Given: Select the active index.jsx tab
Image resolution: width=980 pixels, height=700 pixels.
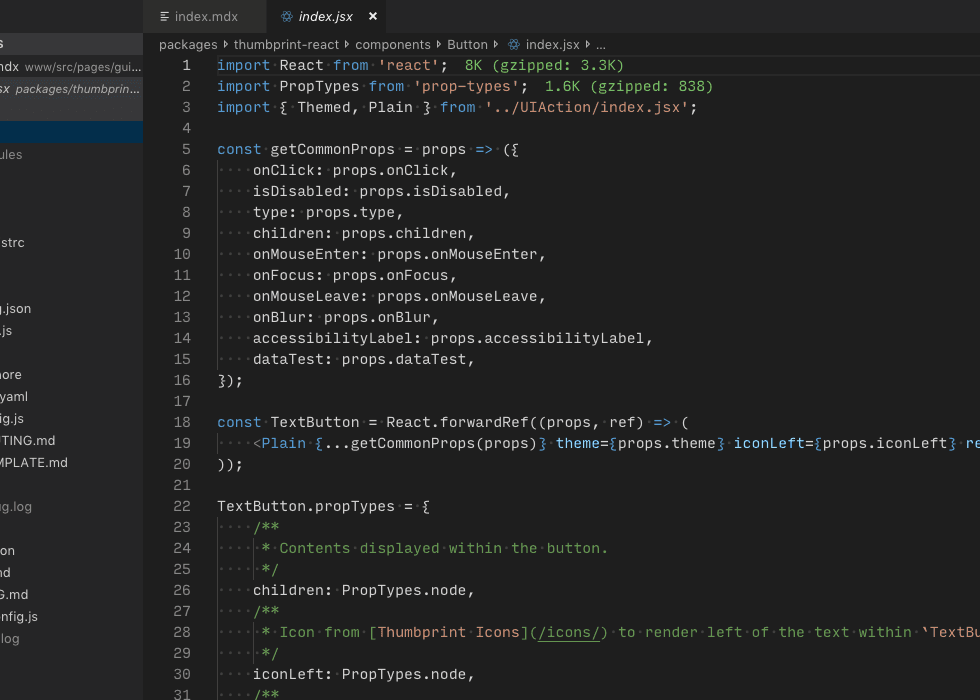Looking at the screenshot, I should pyautogui.click(x=327, y=16).
